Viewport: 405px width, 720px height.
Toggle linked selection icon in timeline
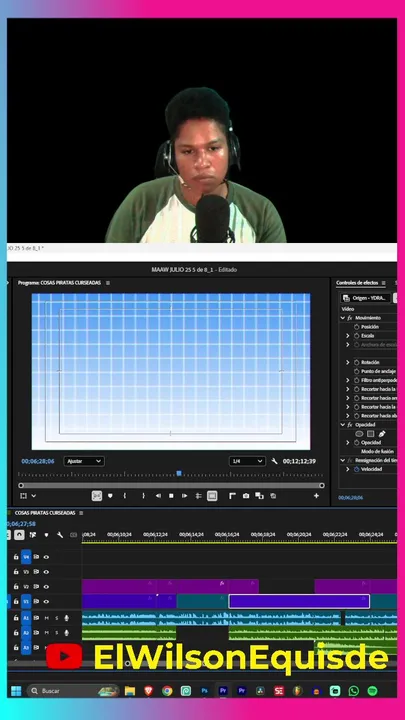click(33, 535)
